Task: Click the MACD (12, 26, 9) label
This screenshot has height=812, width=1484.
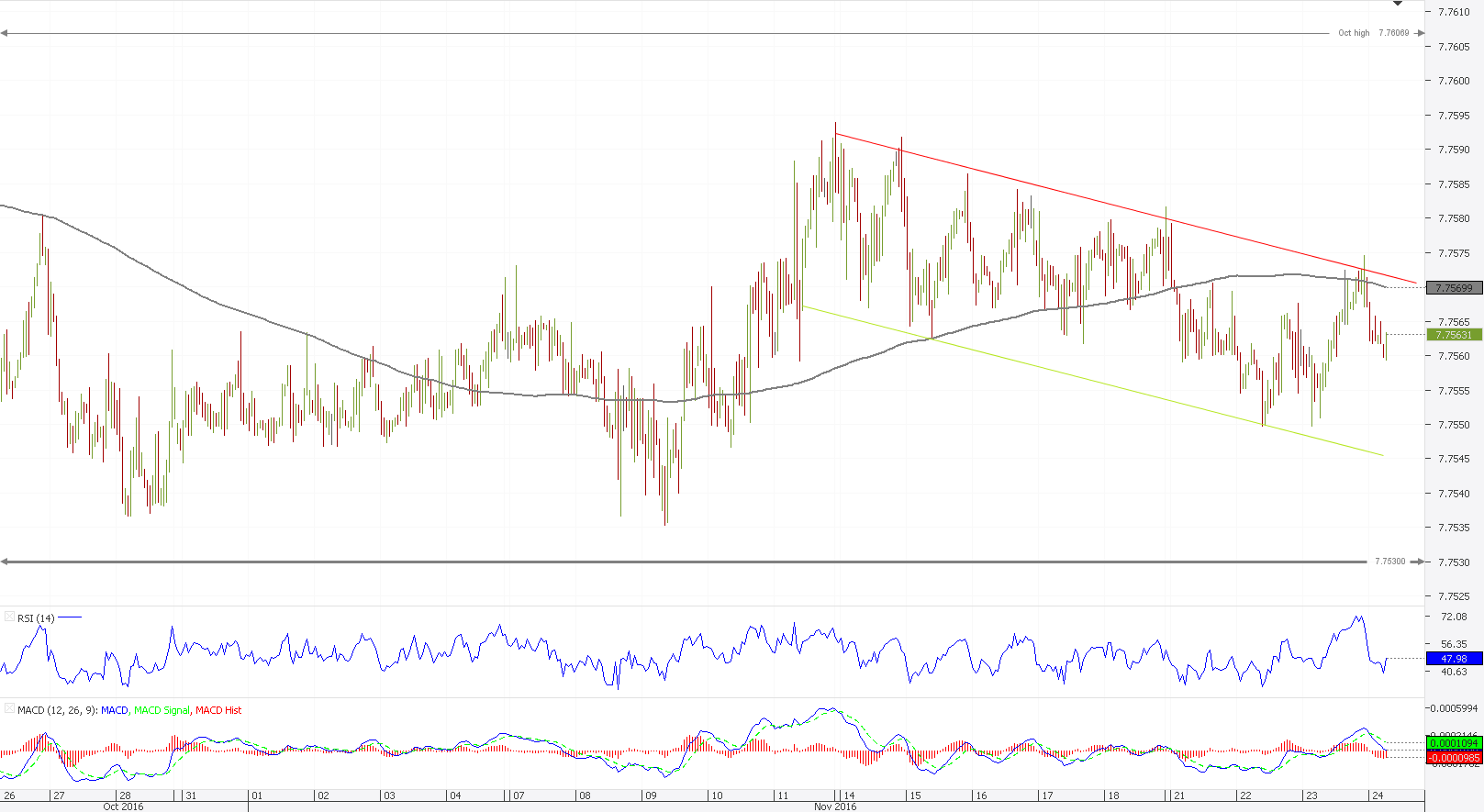Action: [x=57, y=710]
